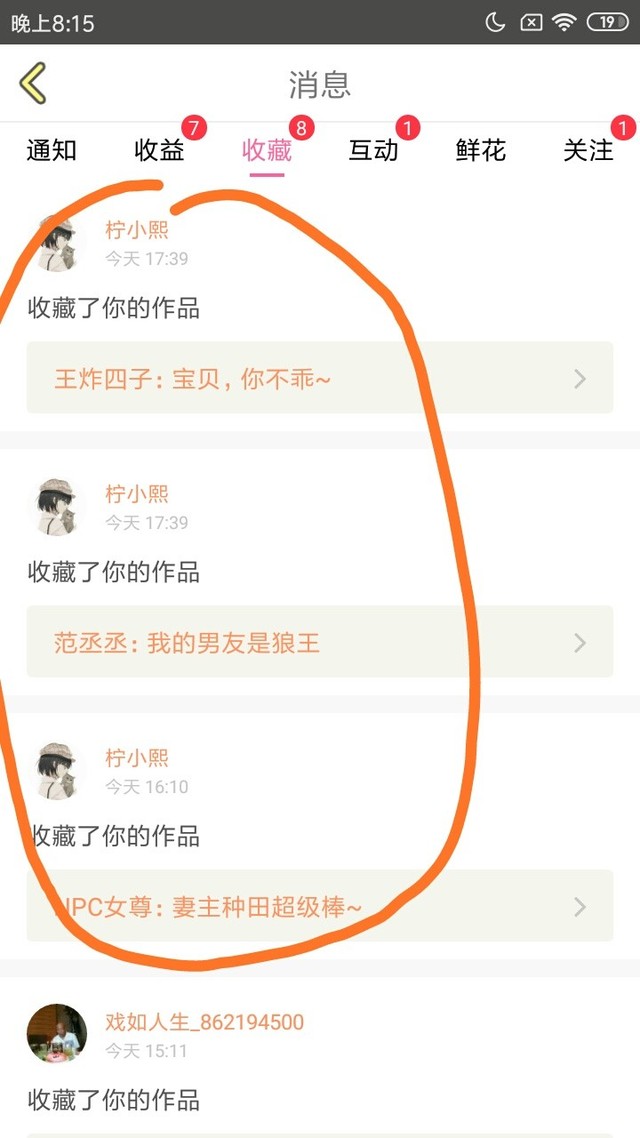Tap username 柠小熙 in second notification
This screenshot has height=1138, width=640.
(x=137, y=494)
